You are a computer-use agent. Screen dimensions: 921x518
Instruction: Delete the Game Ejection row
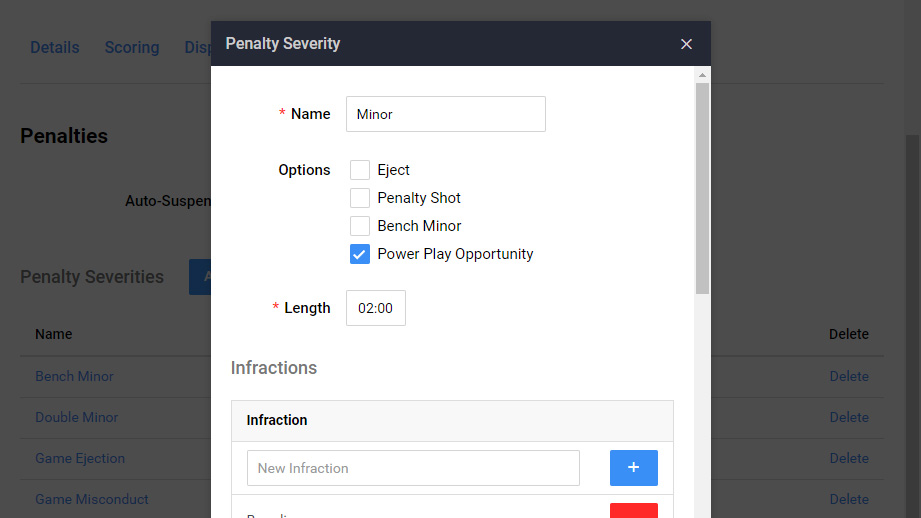[849, 458]
